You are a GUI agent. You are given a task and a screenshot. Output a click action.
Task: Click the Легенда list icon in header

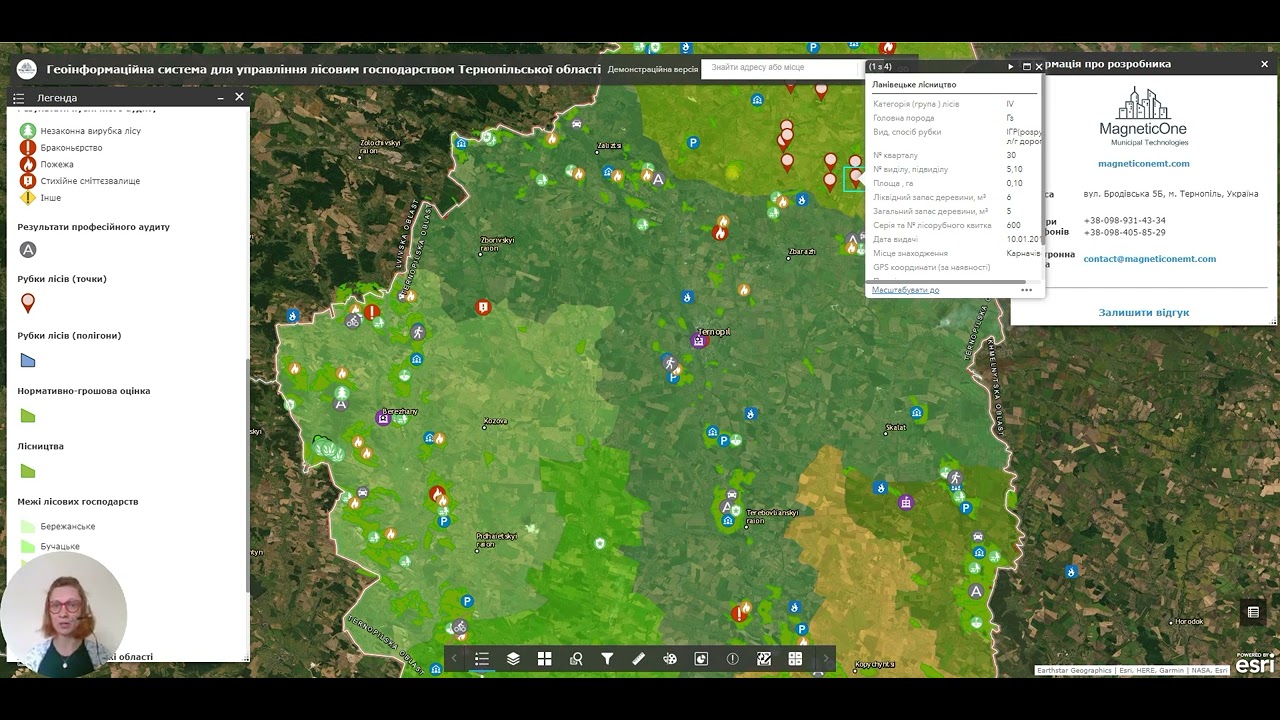click(x=18, y=98)
